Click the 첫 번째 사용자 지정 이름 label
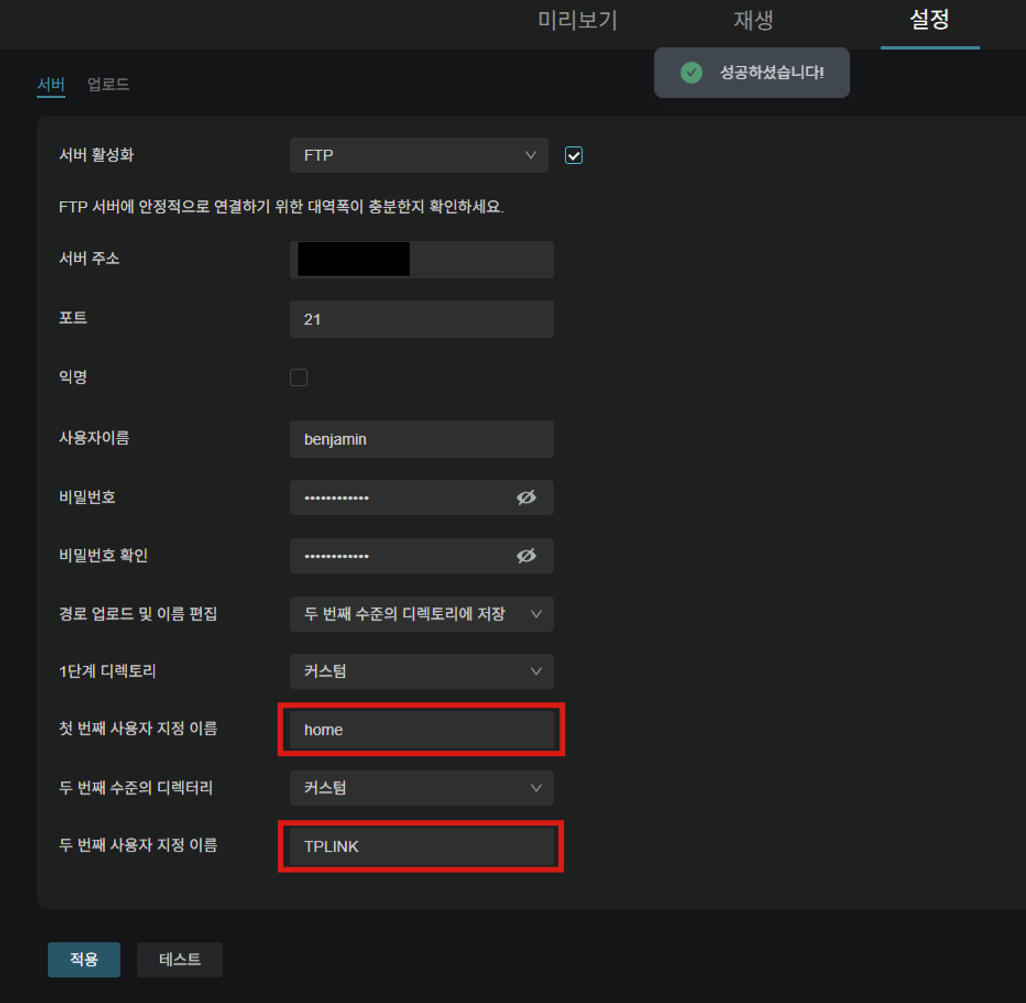The width and height of the screenshot is (1026, 1003). pyautogui.click(x=138, y=728)
